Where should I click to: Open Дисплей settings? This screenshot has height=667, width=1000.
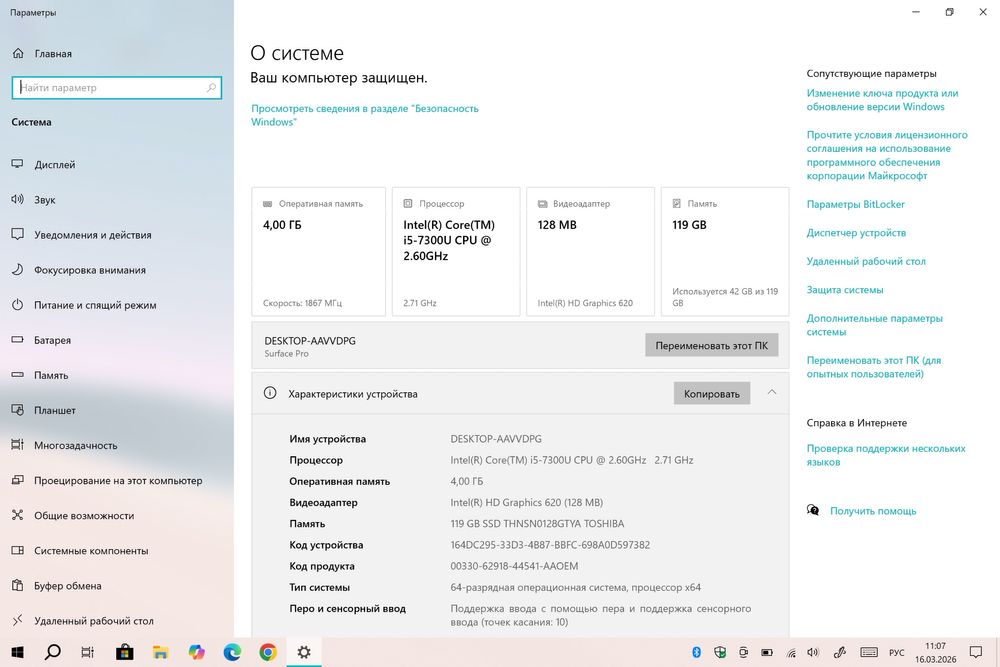(54, 165)
